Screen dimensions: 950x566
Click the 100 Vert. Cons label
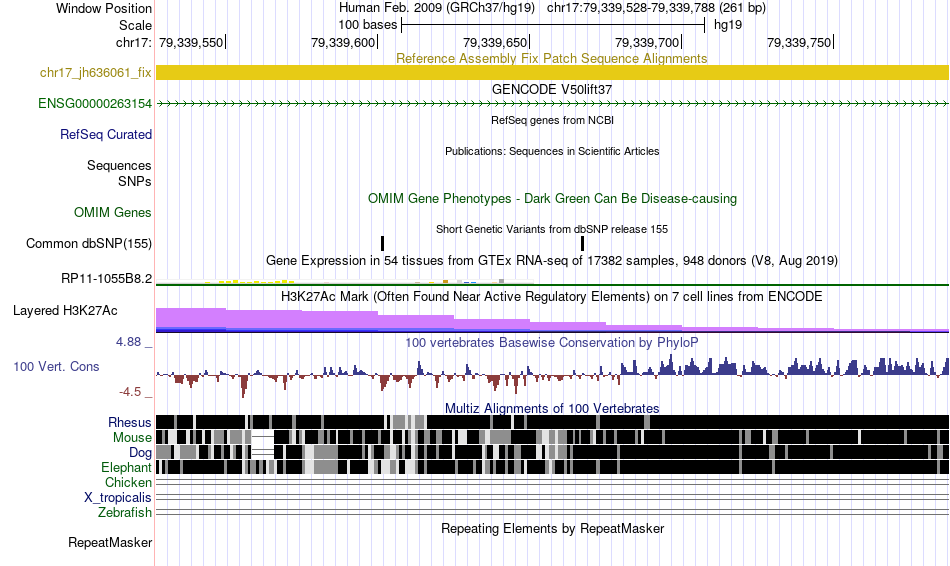pyautogui.click(x=56, y=367)
